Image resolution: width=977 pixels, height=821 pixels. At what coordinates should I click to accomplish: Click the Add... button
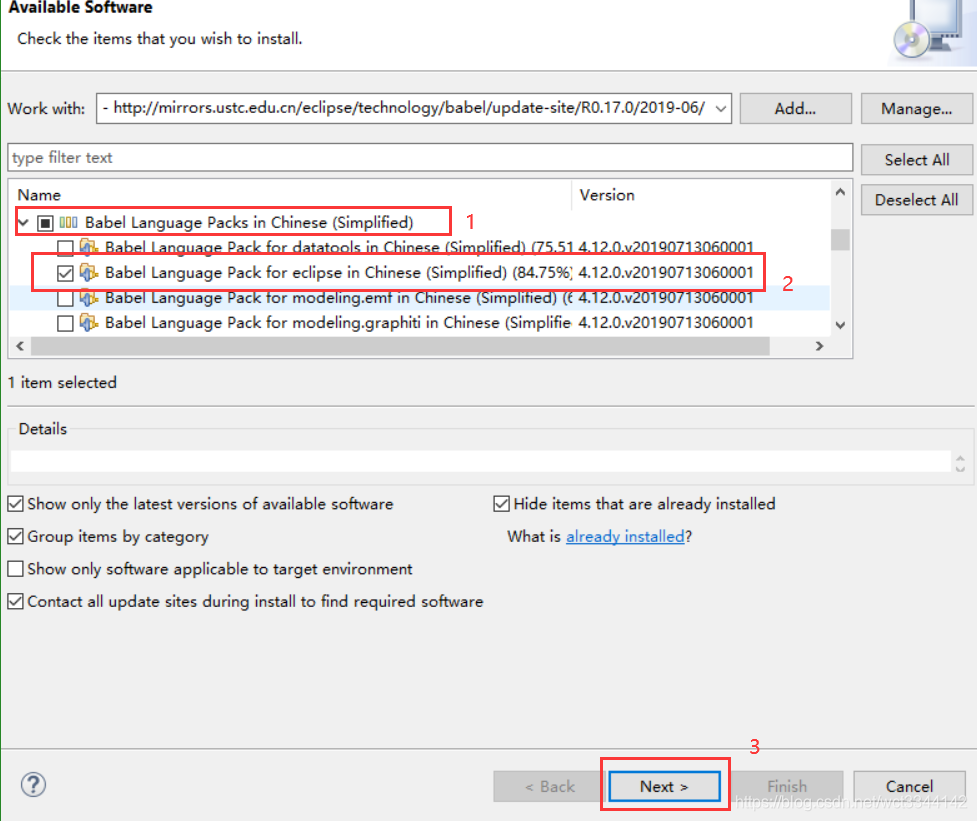[x=795, y=108]
